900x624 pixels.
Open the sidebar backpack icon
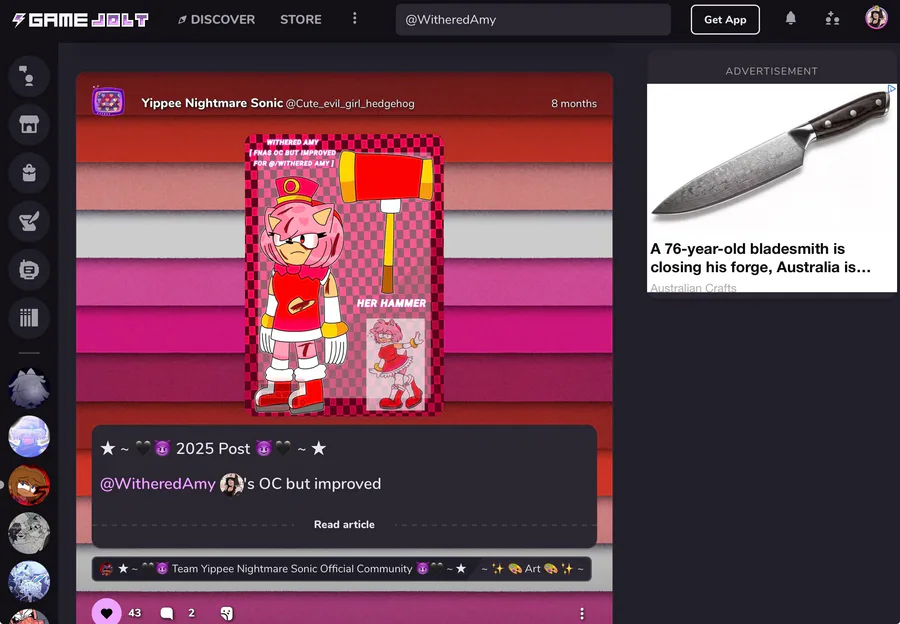click(x=29, y=173)
